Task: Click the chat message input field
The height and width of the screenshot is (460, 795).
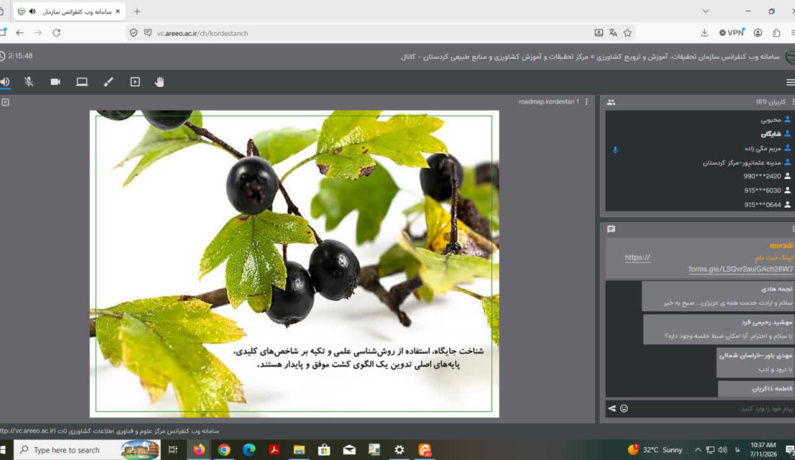Action: pyautogui.click(x=712, y=408)
